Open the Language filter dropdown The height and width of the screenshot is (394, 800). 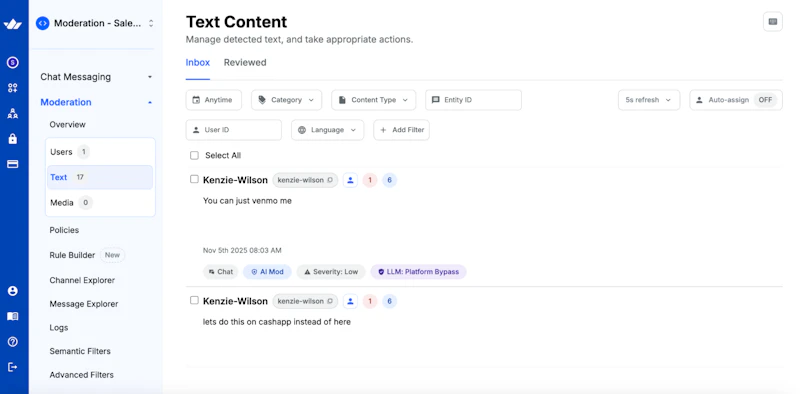328,130
